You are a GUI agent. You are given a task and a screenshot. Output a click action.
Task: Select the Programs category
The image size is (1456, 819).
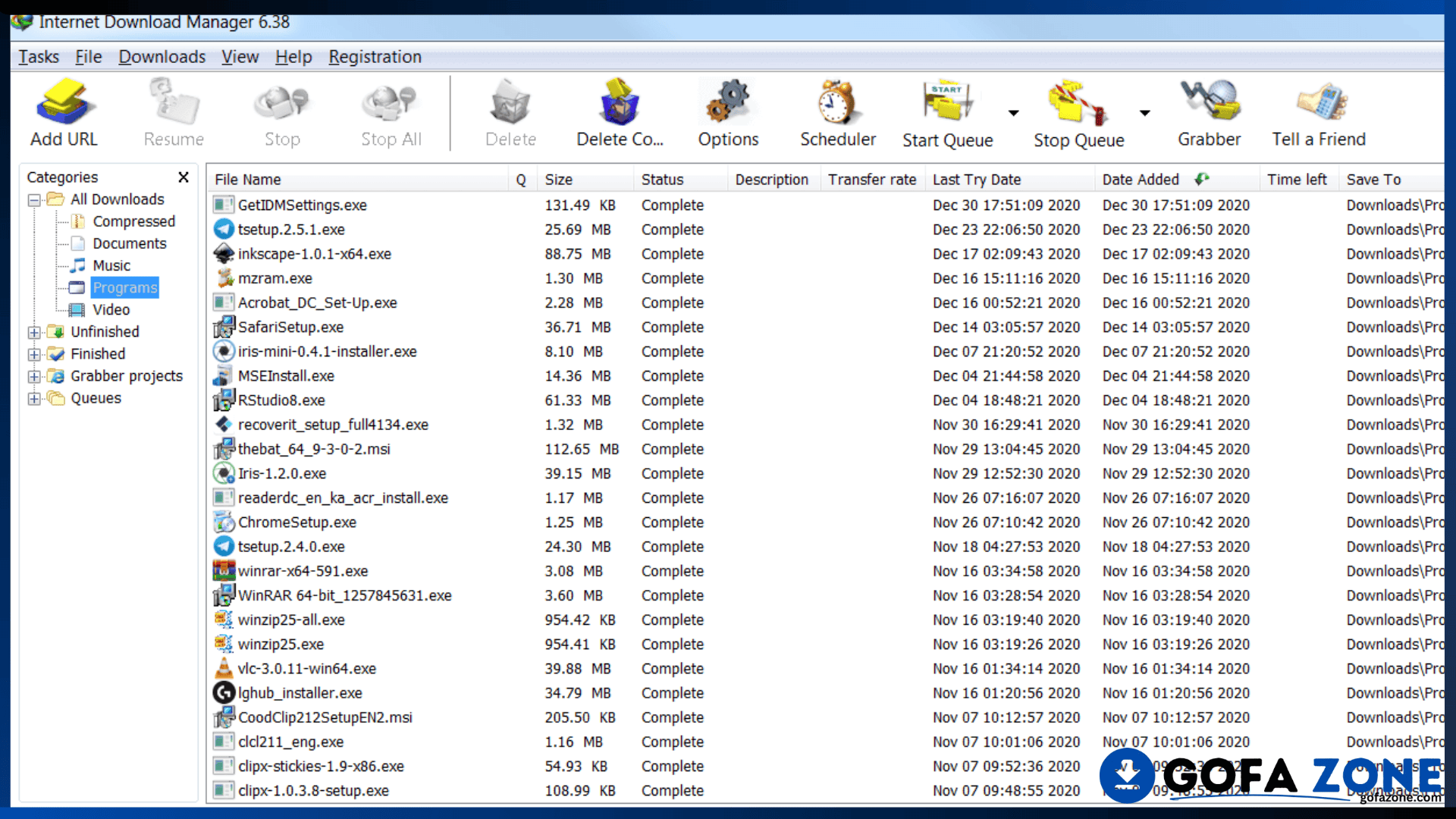(125, 287)
